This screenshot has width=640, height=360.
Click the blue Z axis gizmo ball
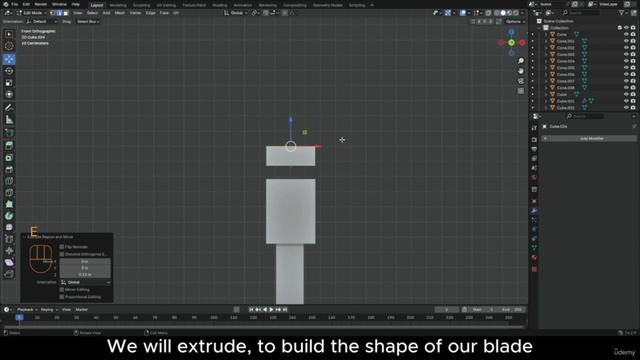click(x=511, y=32)
